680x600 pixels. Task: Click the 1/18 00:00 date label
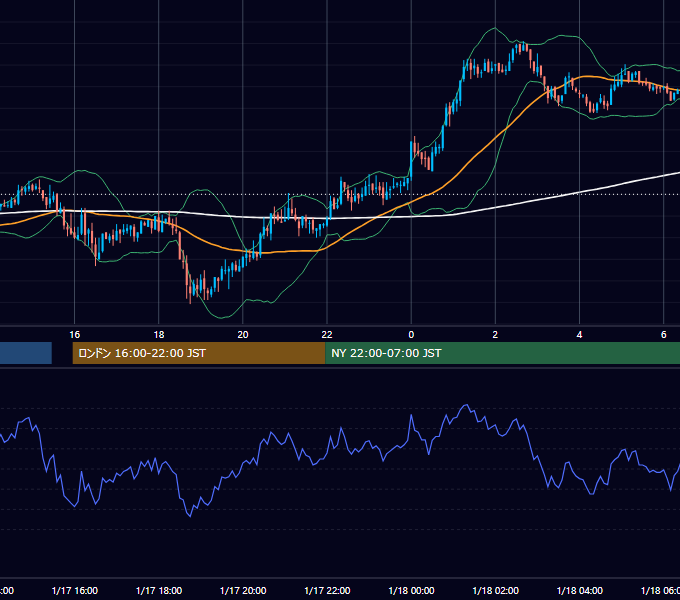pos(411,590)
